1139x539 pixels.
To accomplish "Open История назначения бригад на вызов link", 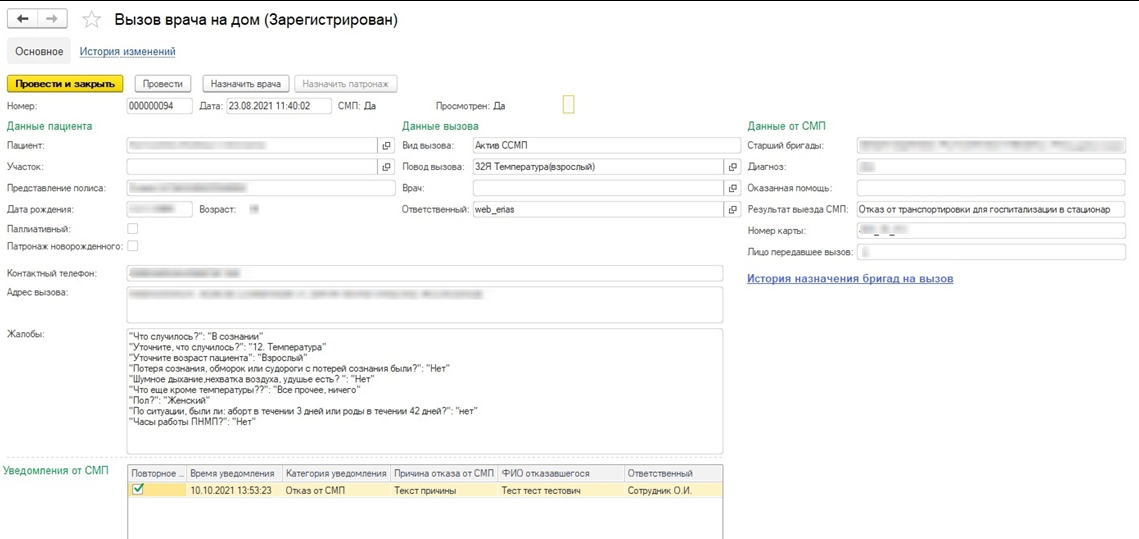I will (850, 278).
